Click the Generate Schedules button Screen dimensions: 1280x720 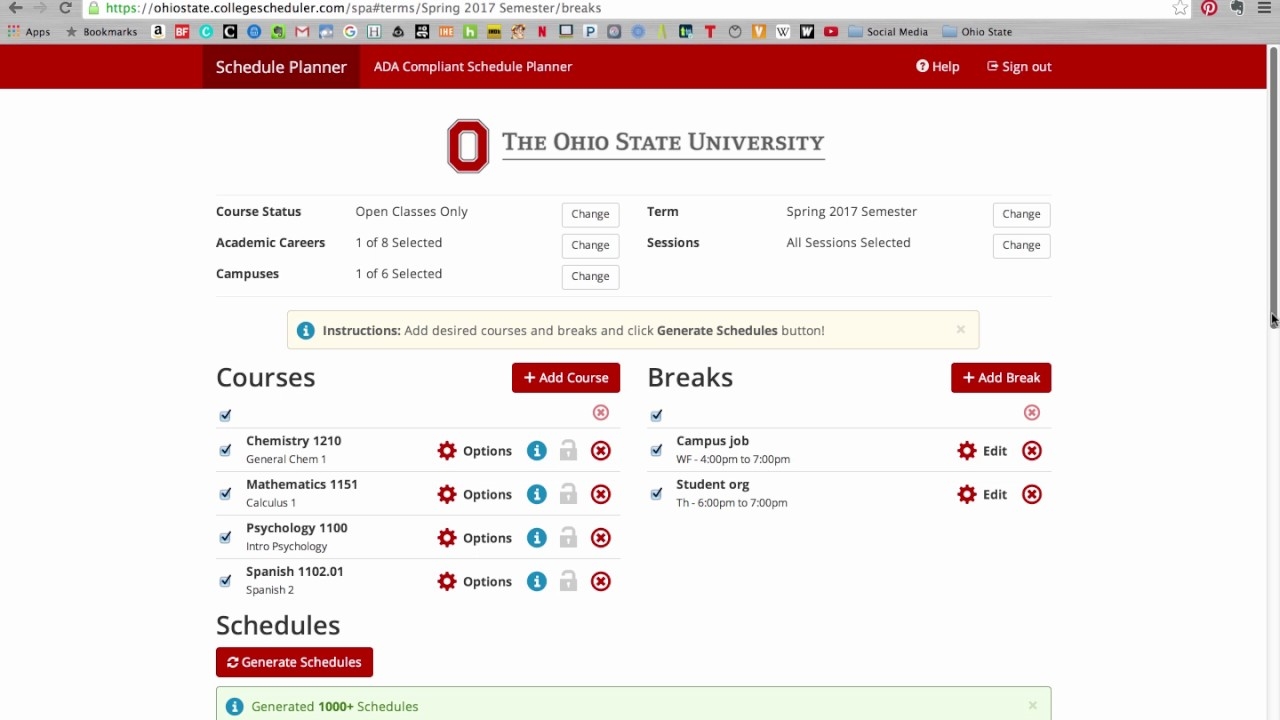pos(294,662)
